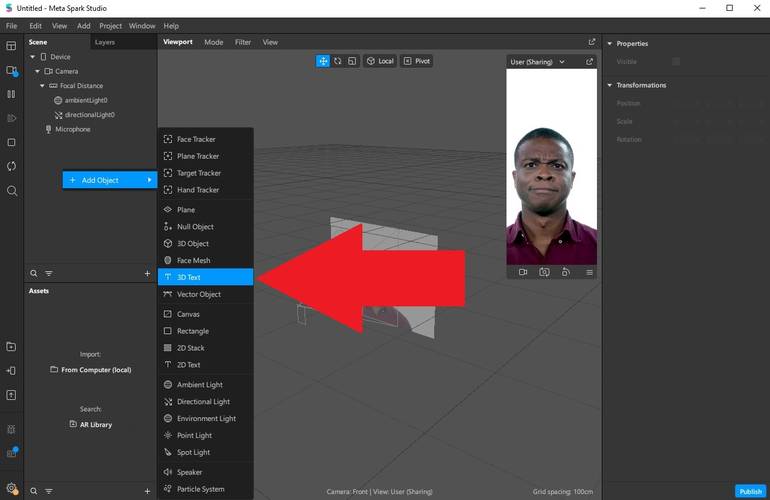Click the Assets panel plus button

(147, 491)
